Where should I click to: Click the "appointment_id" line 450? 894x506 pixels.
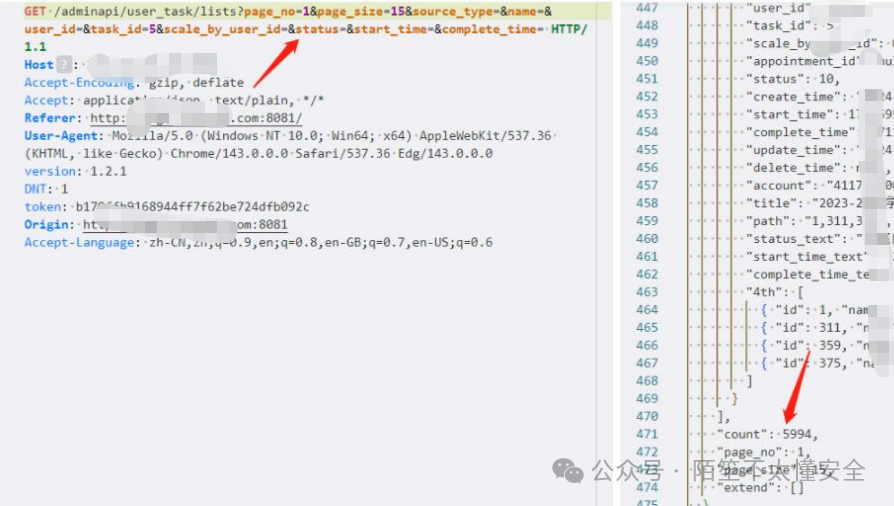[819, 61]
